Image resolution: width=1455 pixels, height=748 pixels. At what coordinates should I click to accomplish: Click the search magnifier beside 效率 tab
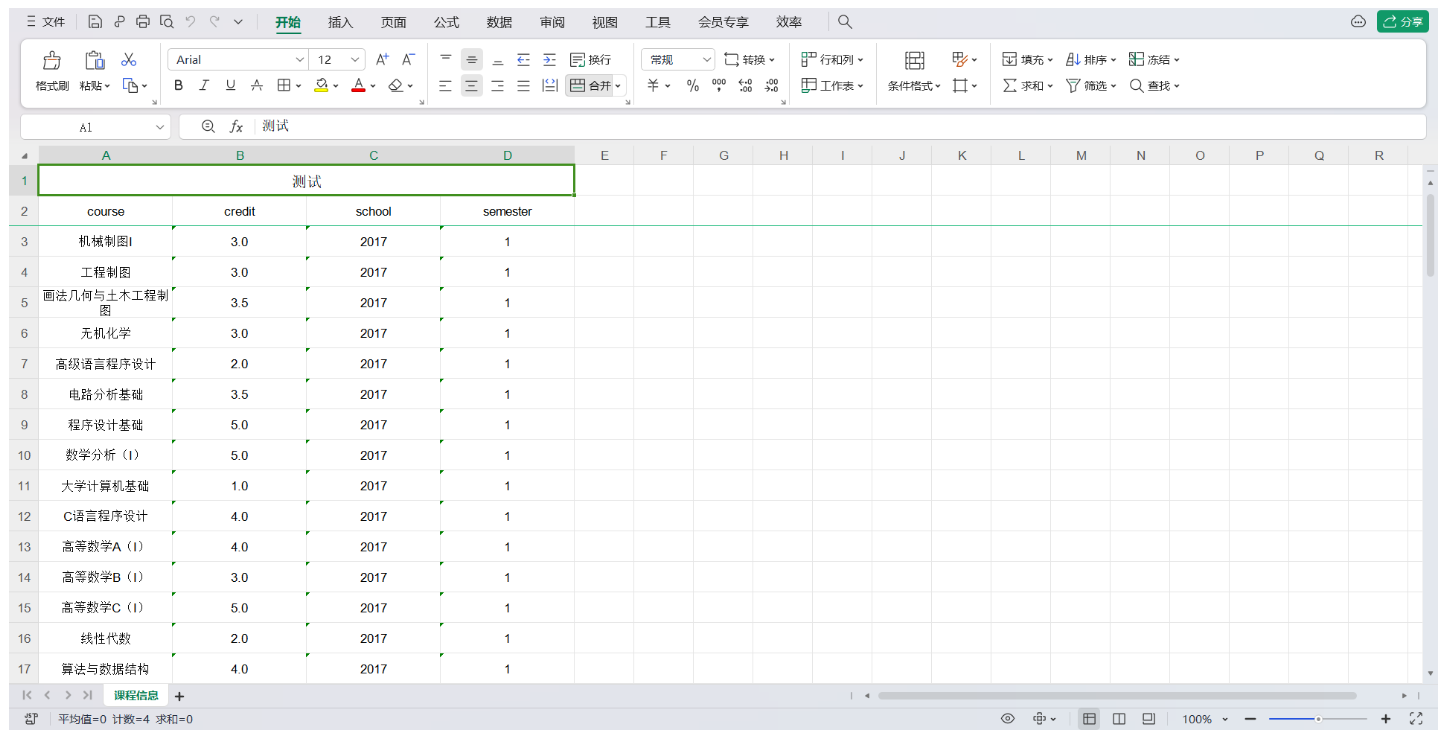click(845, 22)
